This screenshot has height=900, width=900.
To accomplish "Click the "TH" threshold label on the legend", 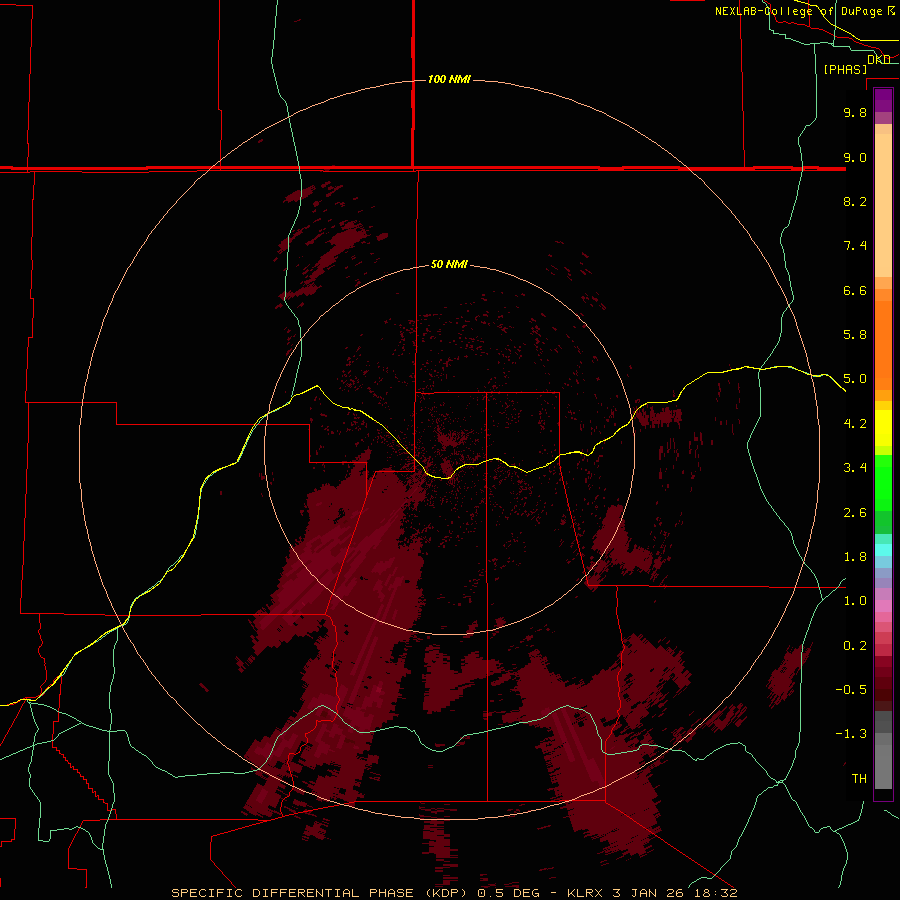I will (859, 779).
